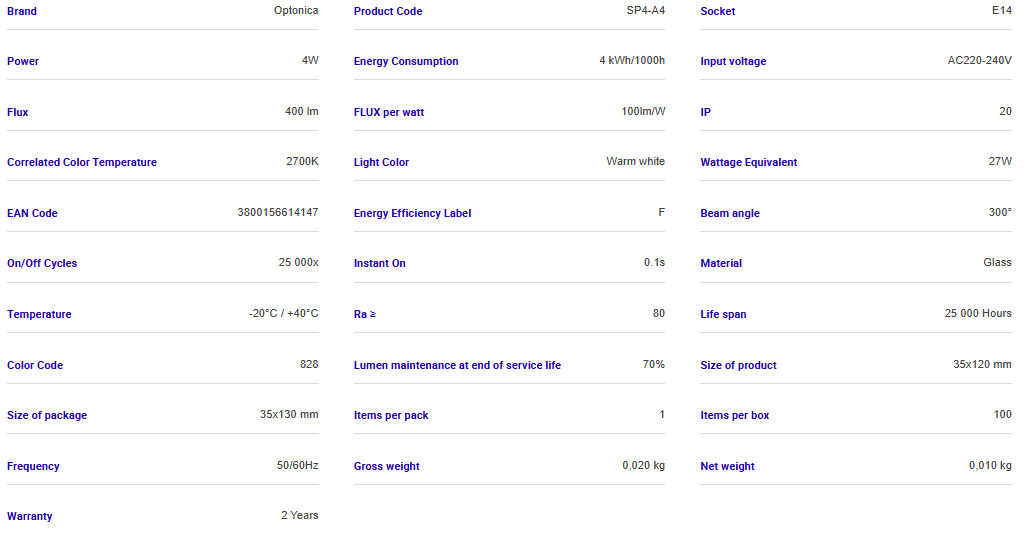Screen dimensions: 1031x533
Task: Click the SP4-A4 product code value
Action: 639,11
